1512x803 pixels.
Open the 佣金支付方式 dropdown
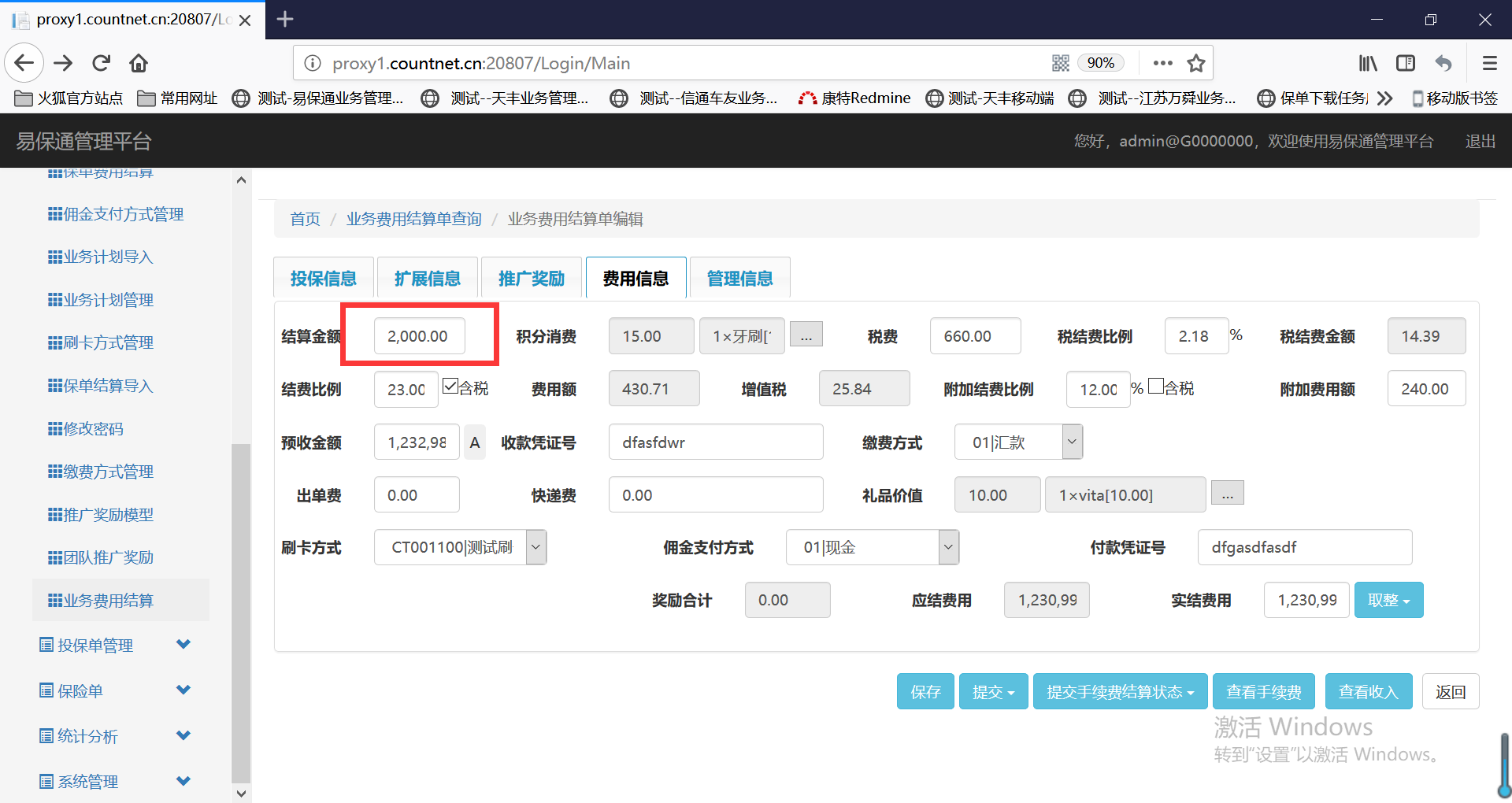pos(948,547)
